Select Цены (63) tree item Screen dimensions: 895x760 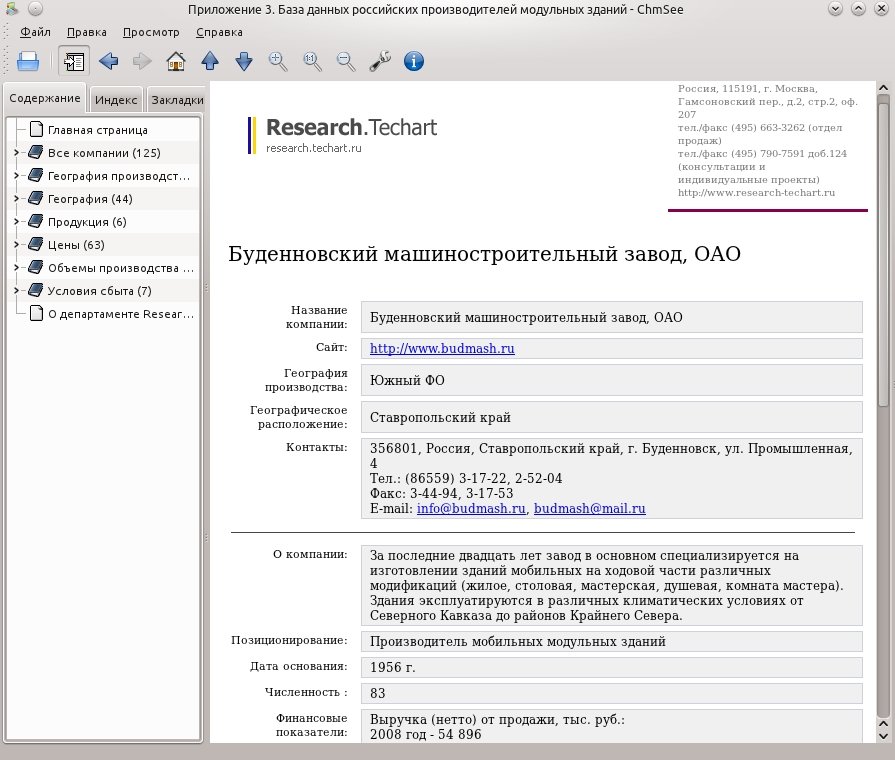click(x=76, y=245)
